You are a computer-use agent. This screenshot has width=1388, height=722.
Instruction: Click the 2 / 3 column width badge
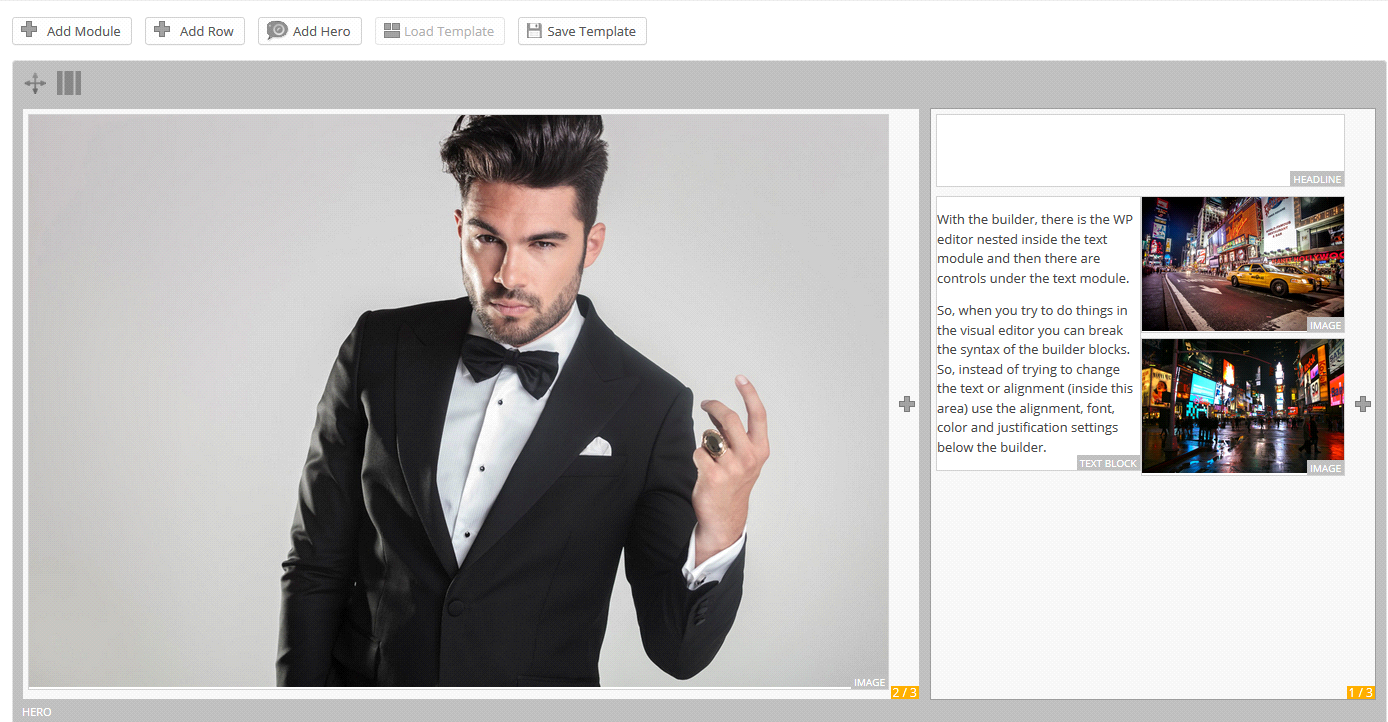[x=904, y=692]
